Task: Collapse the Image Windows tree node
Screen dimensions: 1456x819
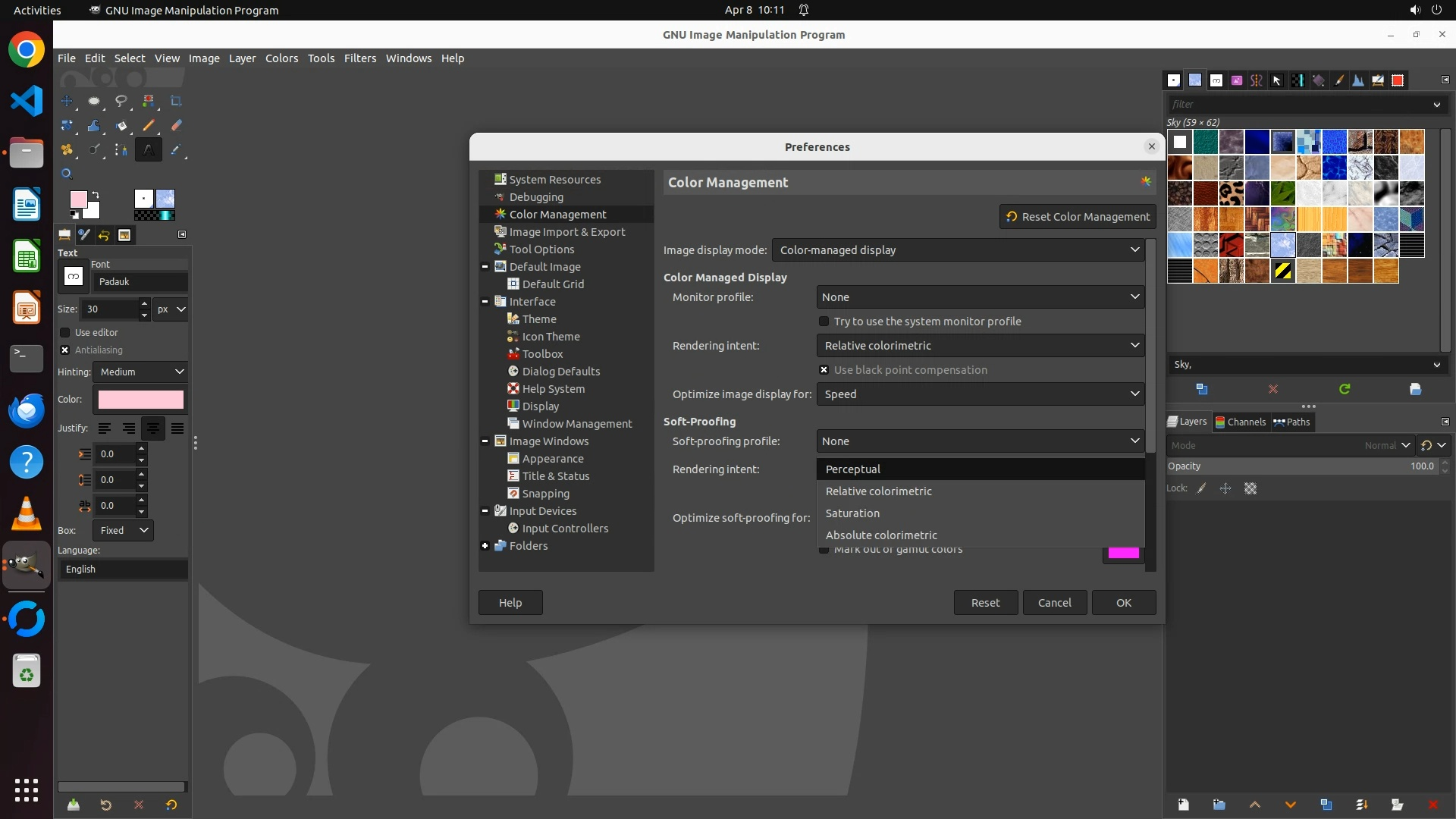Action: point(485,441)
